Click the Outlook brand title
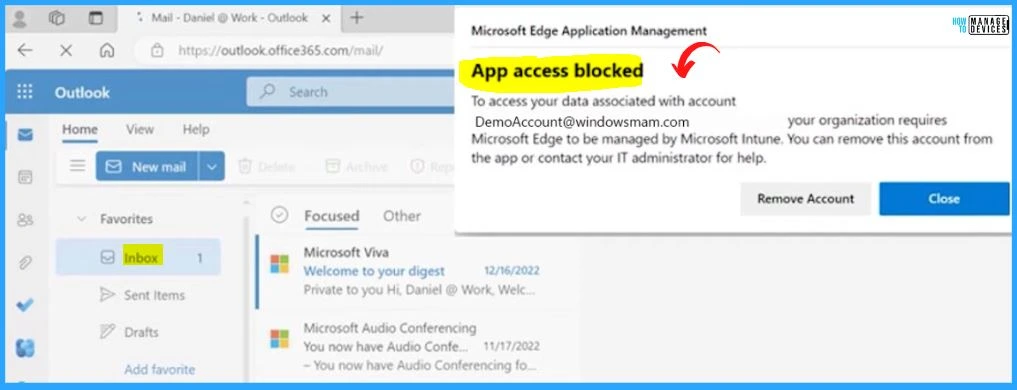1017x390 pixels. point(82,93)
